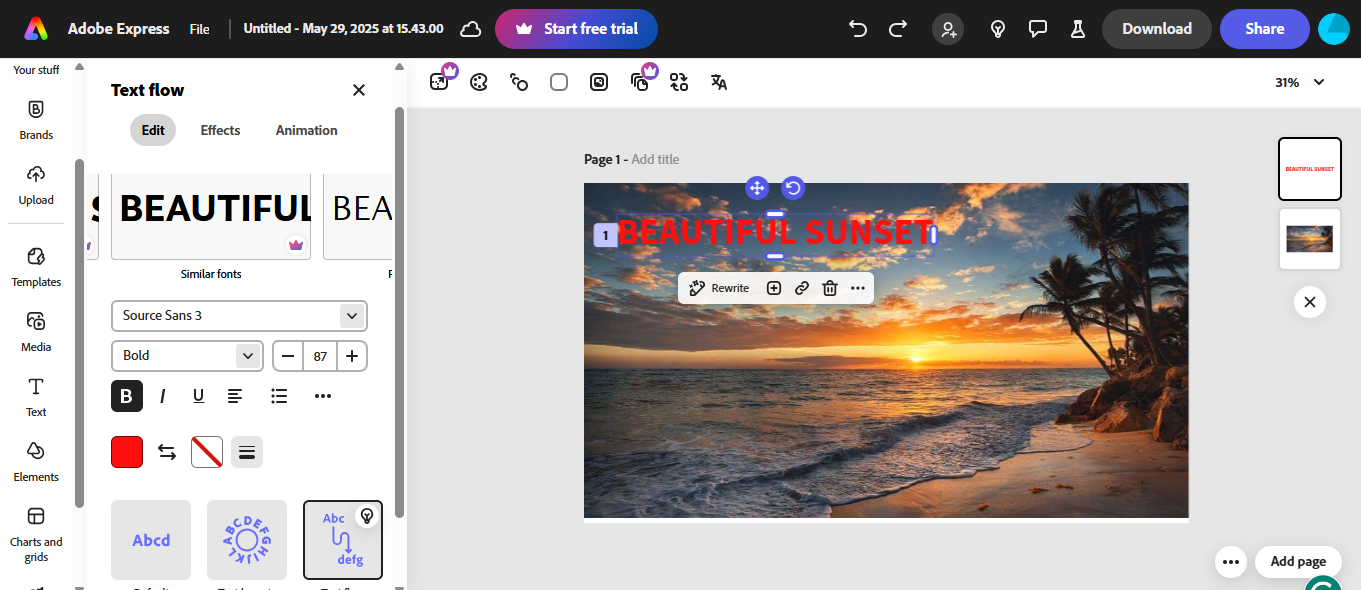The width and height of the screenshot is (1361, 590).
Task: Click the Rewrite wand icon on the text
Action: pyautogui.click(x=697, y=287)
